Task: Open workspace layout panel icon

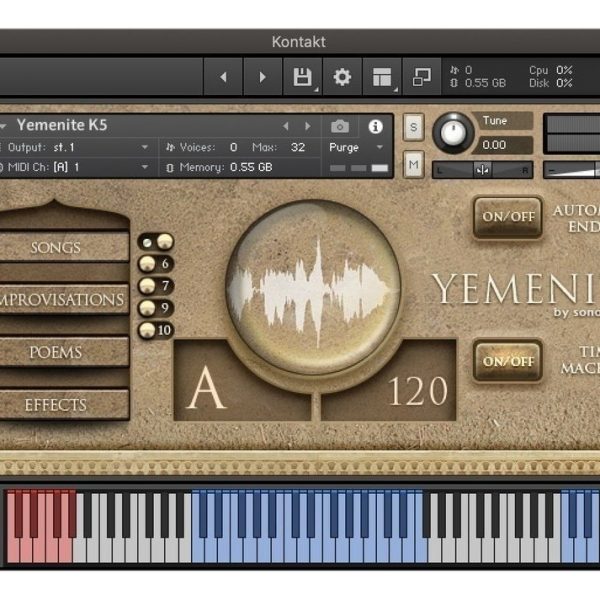Action: pyautogui.click(x=382, y=77)
